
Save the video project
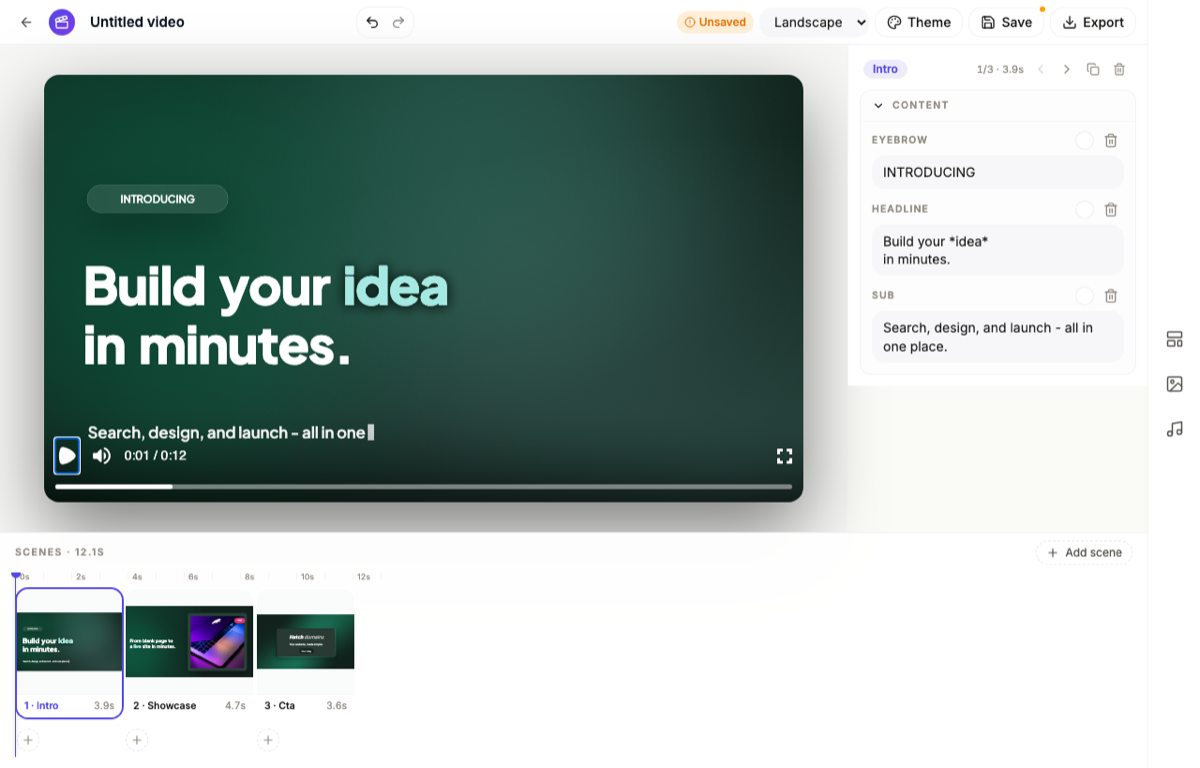(1006, 22)
